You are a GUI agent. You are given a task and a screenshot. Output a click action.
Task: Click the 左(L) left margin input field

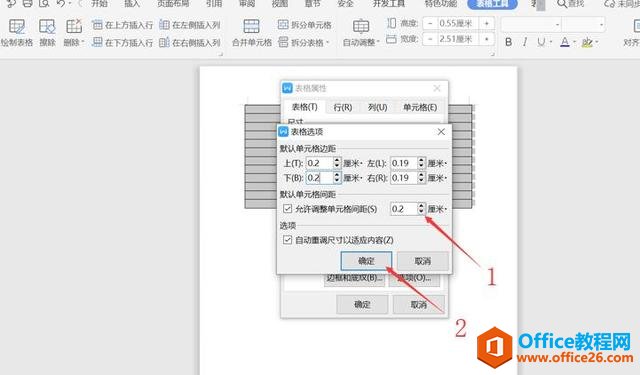tap(404, 163)
